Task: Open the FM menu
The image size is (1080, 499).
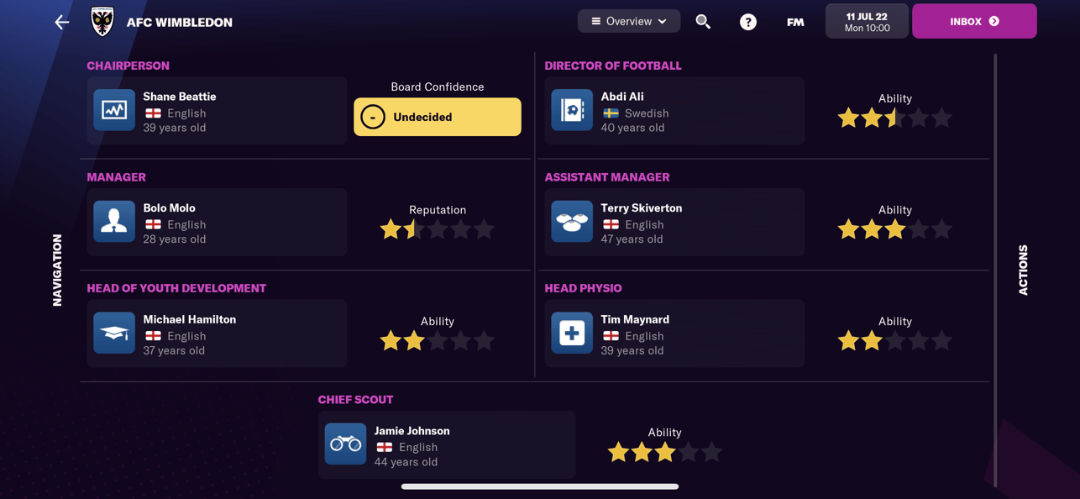Action: pos(796,22)
